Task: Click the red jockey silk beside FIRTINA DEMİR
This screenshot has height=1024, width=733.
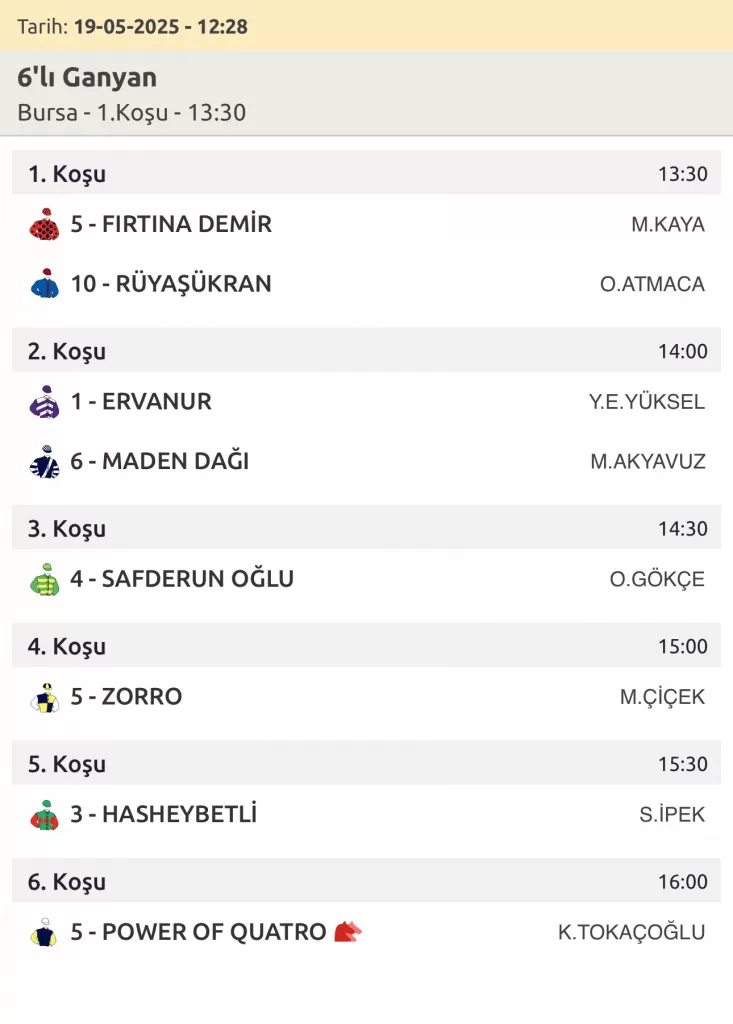Action: click(44, 225)
